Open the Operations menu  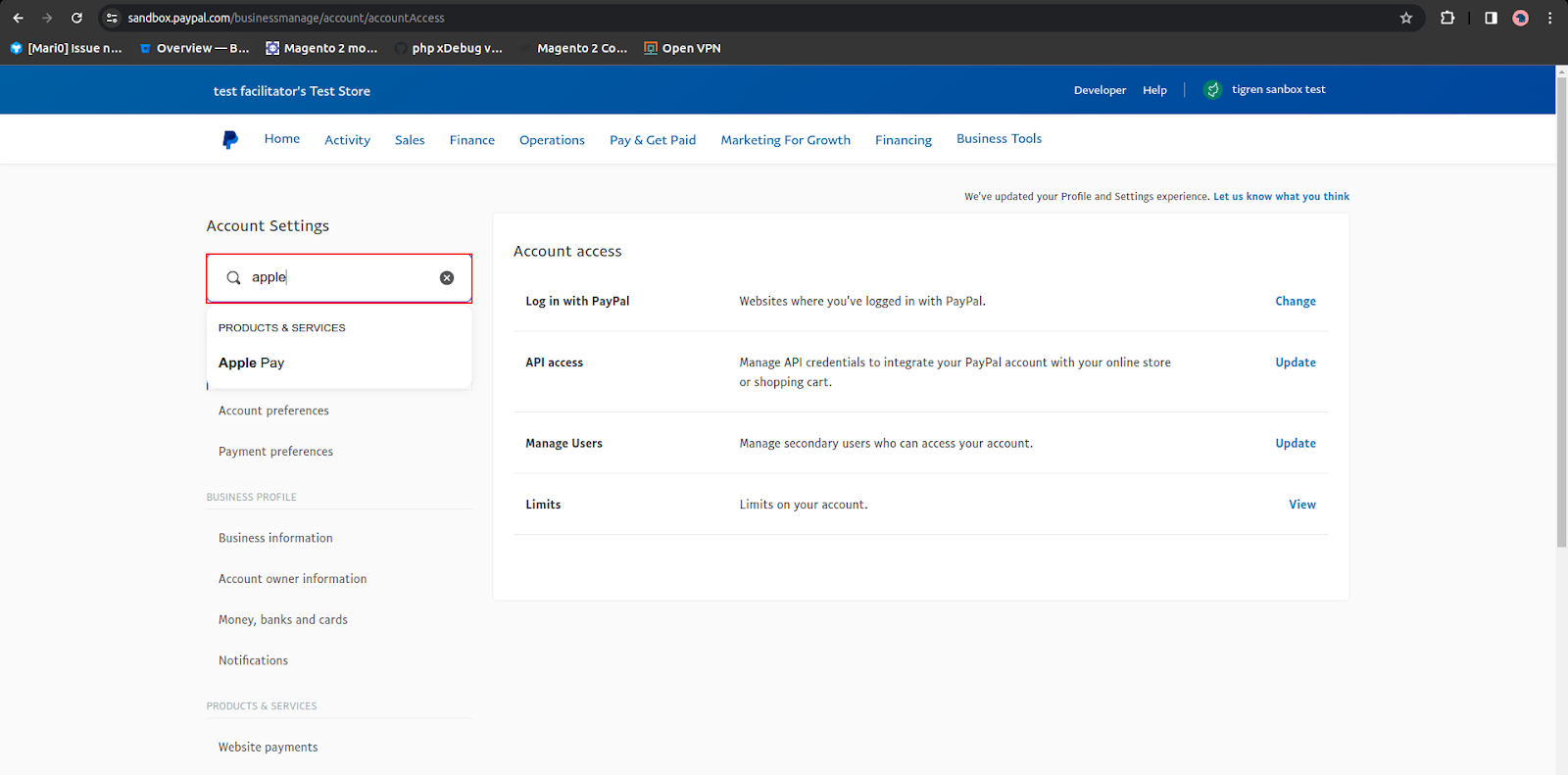coord(552,140)
